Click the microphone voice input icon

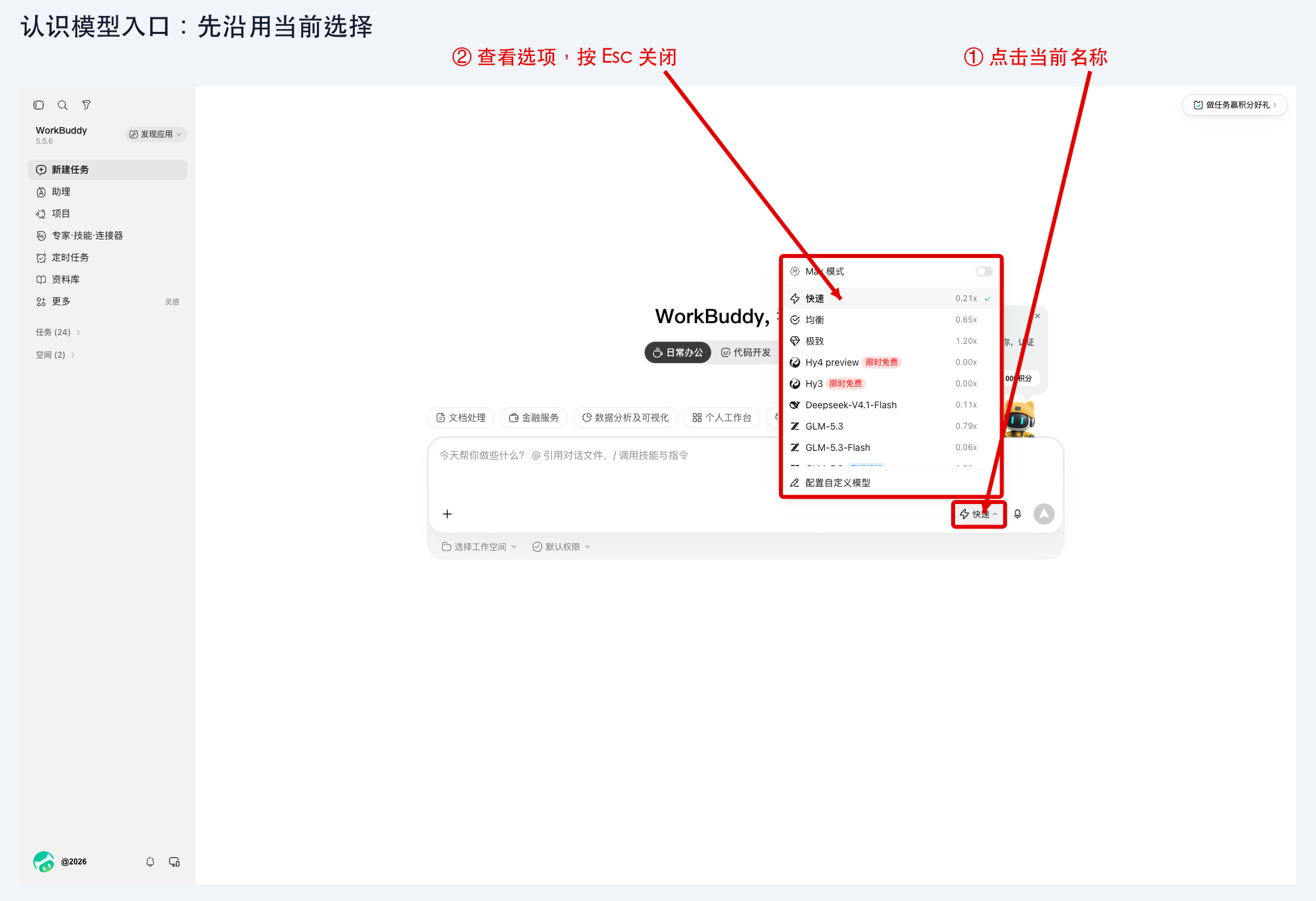1018,514
